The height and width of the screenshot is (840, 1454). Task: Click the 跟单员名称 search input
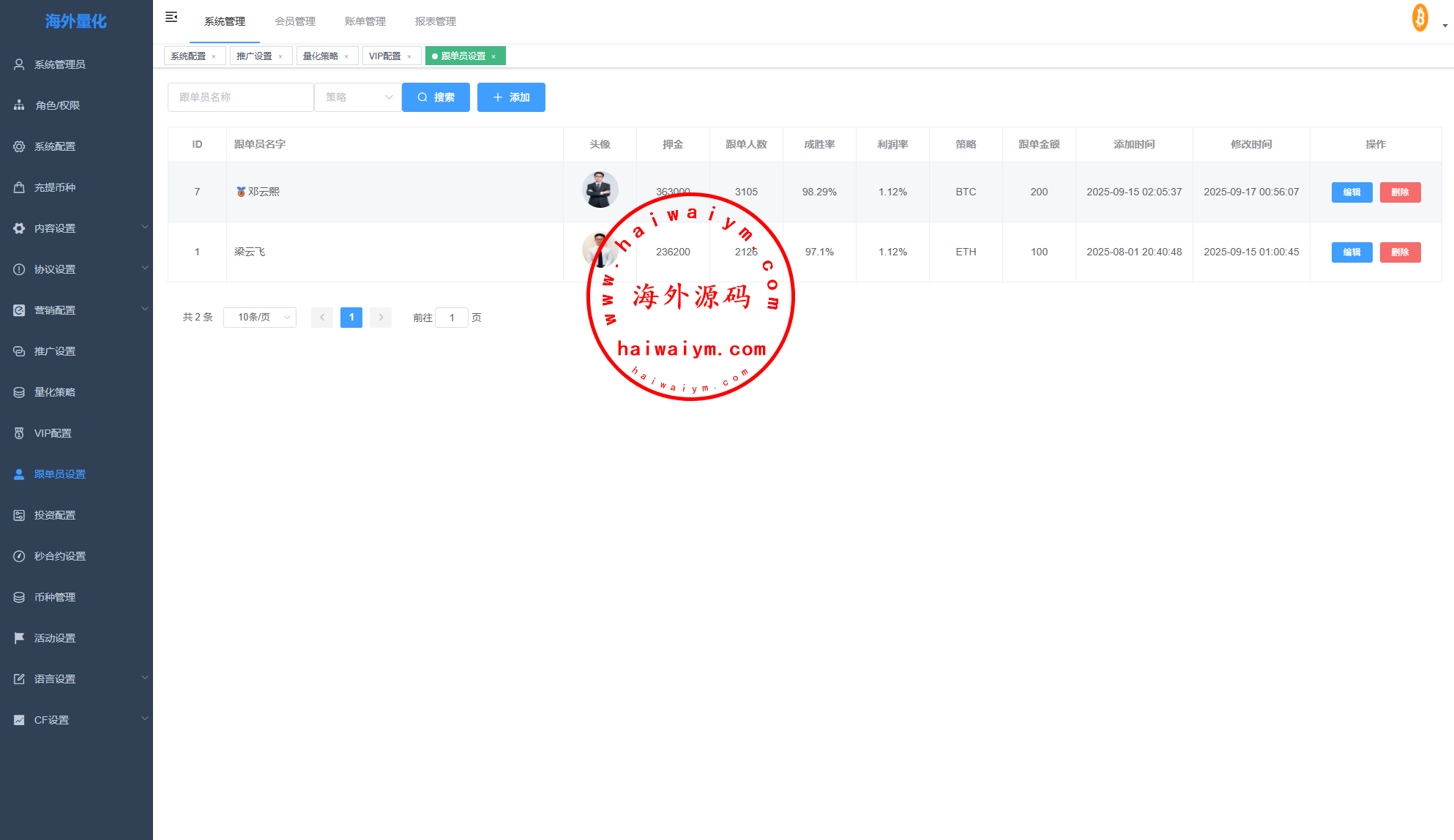[240, 97]
